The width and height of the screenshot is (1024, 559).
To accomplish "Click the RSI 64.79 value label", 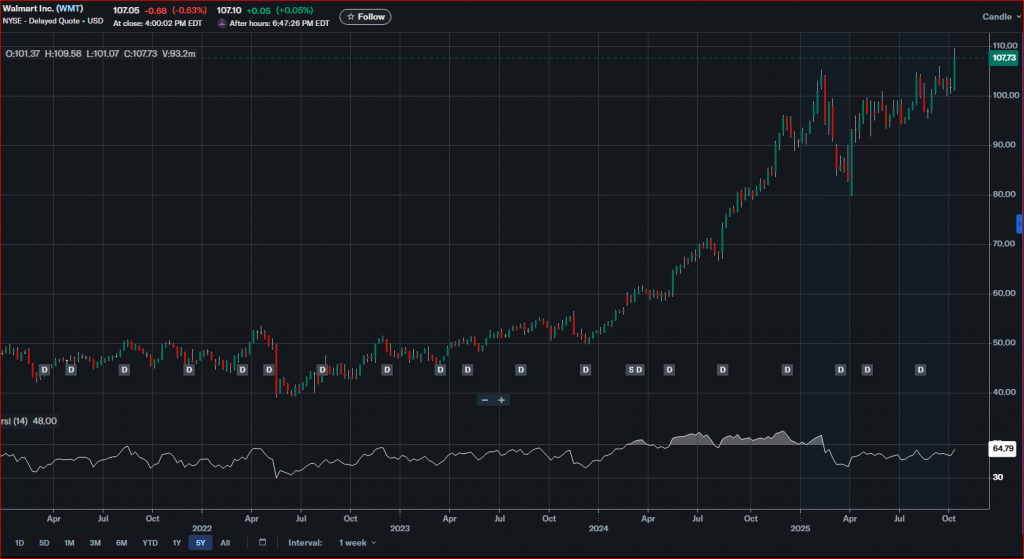I will coord(1003,450).
